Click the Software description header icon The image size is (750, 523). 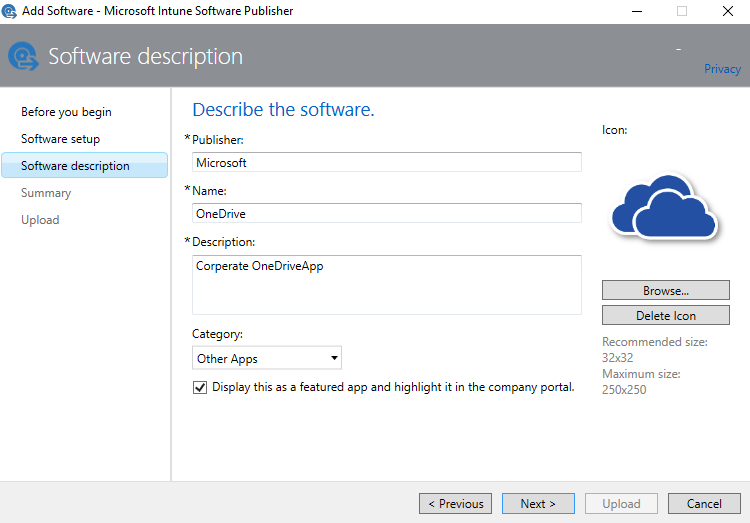[x=23, y=56]
